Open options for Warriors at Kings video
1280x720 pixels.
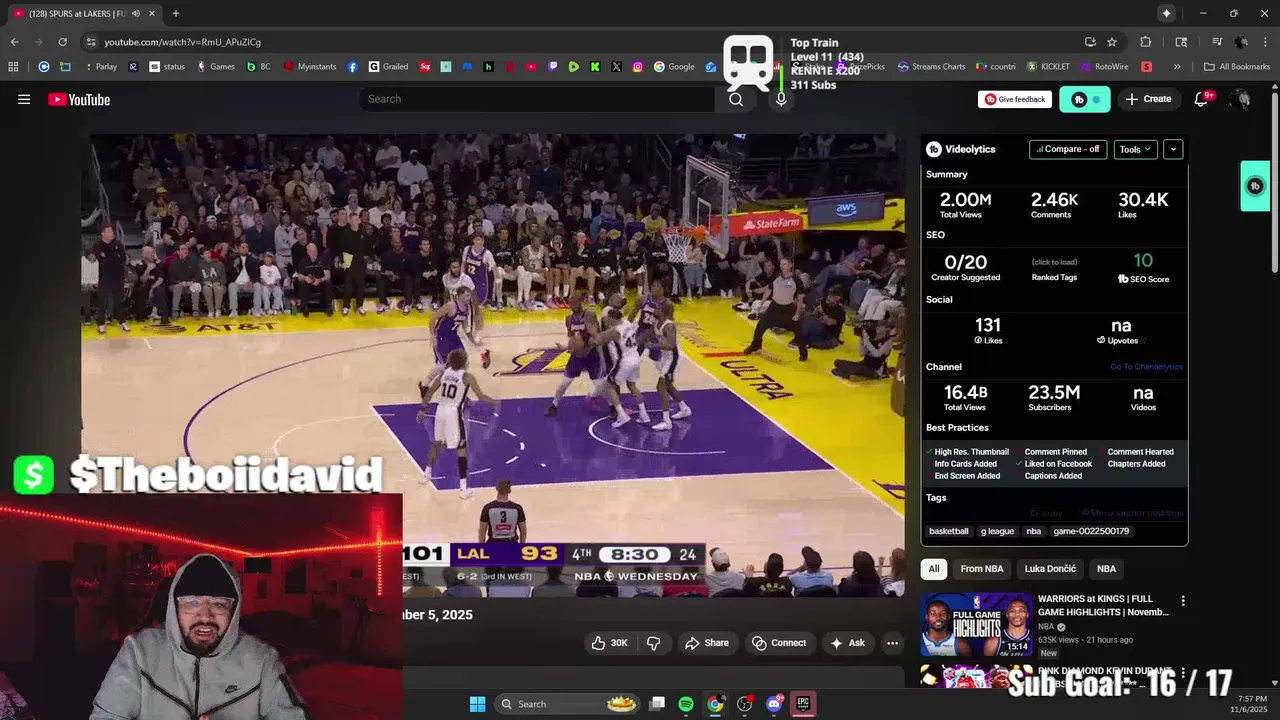click(1183, 601)
